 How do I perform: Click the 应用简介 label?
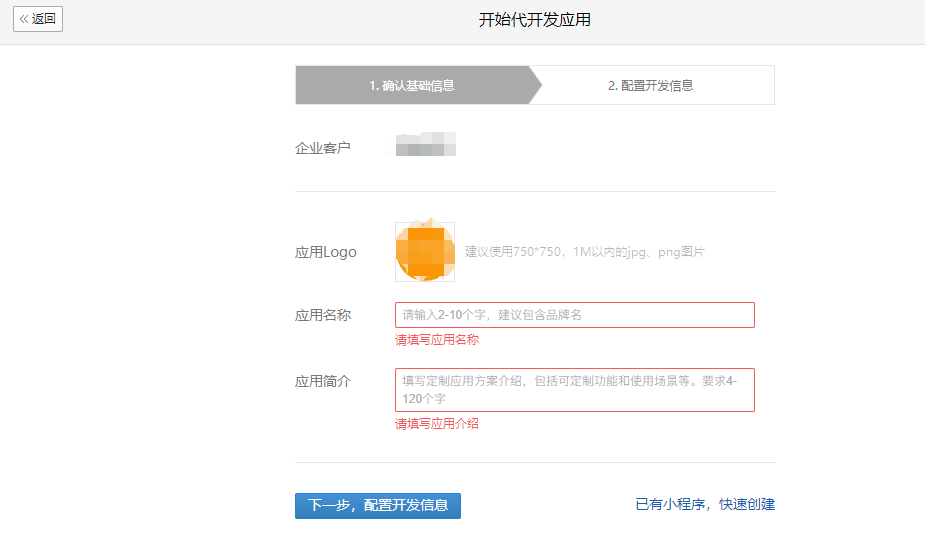click(x=323, y=382)
